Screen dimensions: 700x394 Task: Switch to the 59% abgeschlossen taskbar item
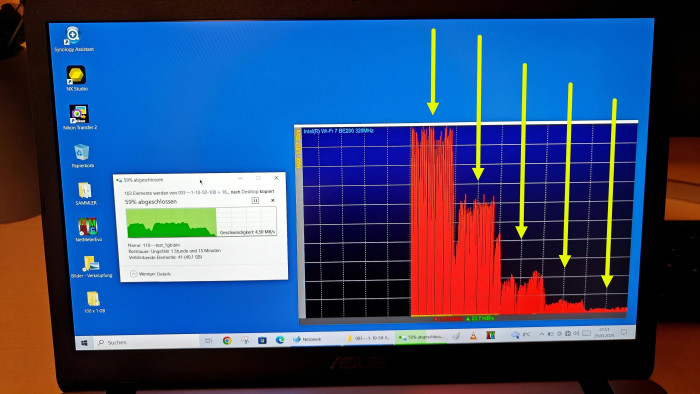[421, 337]
